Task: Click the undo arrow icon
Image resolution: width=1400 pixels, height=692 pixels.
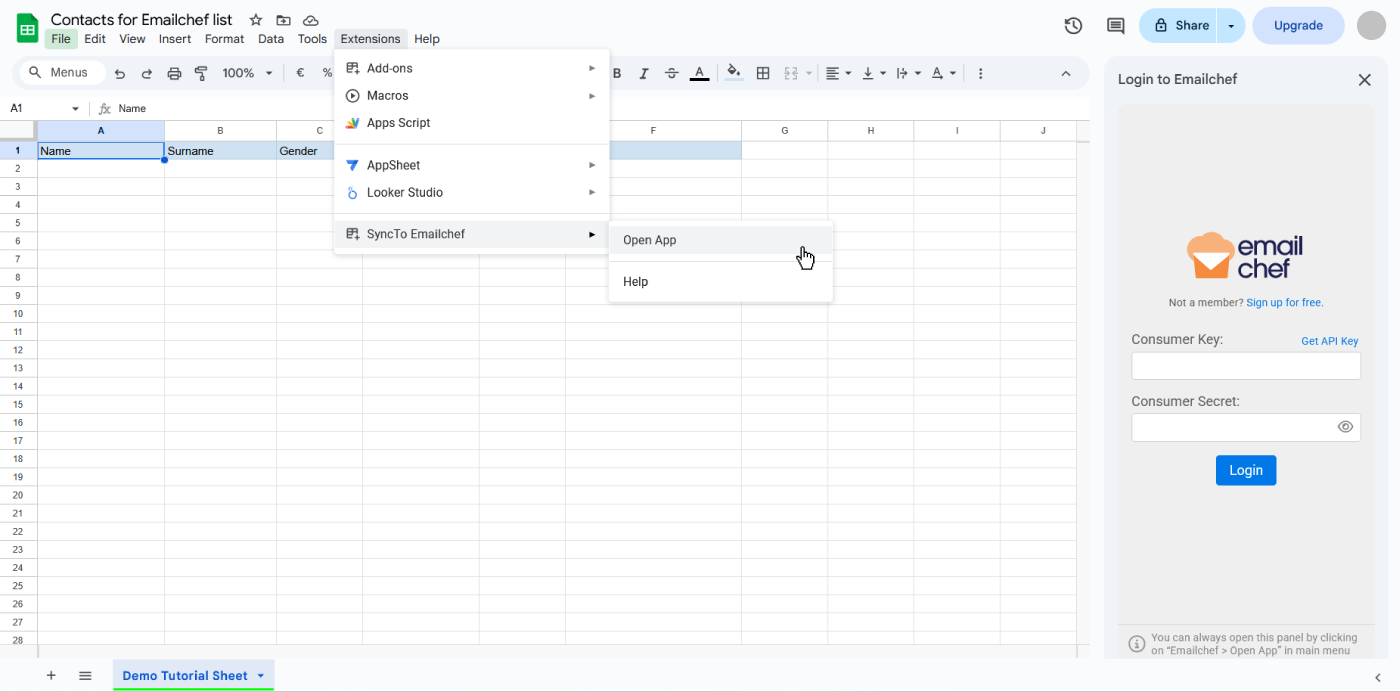Action: 120,73
